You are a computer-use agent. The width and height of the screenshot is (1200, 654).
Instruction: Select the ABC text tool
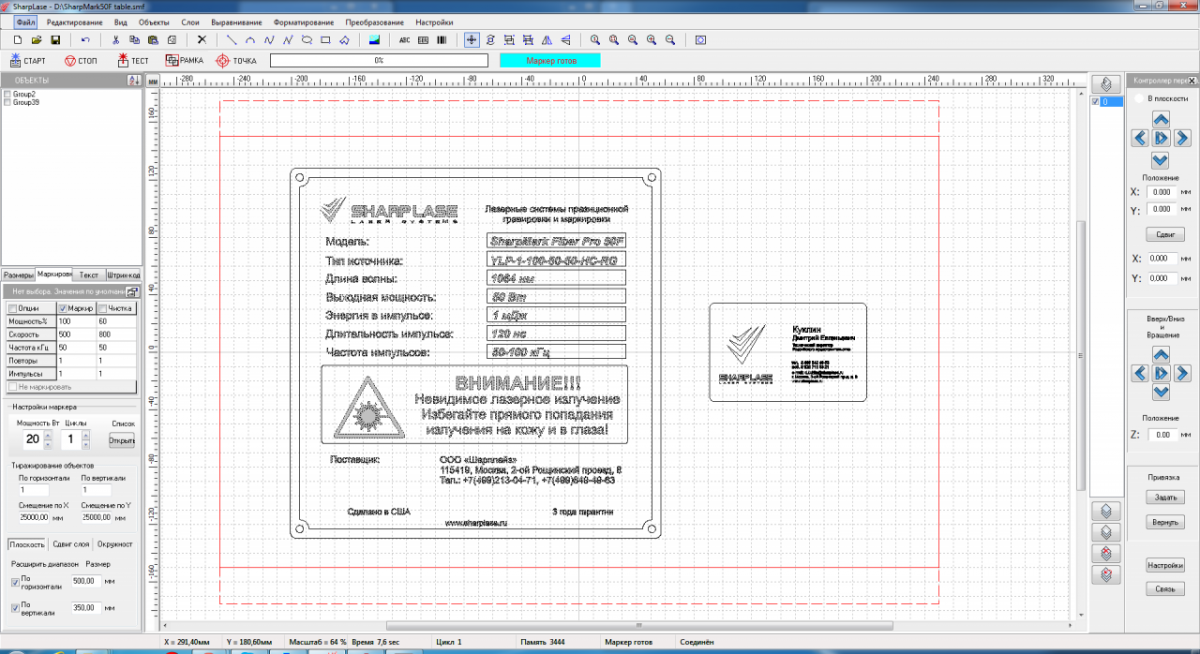click(404, 40)
